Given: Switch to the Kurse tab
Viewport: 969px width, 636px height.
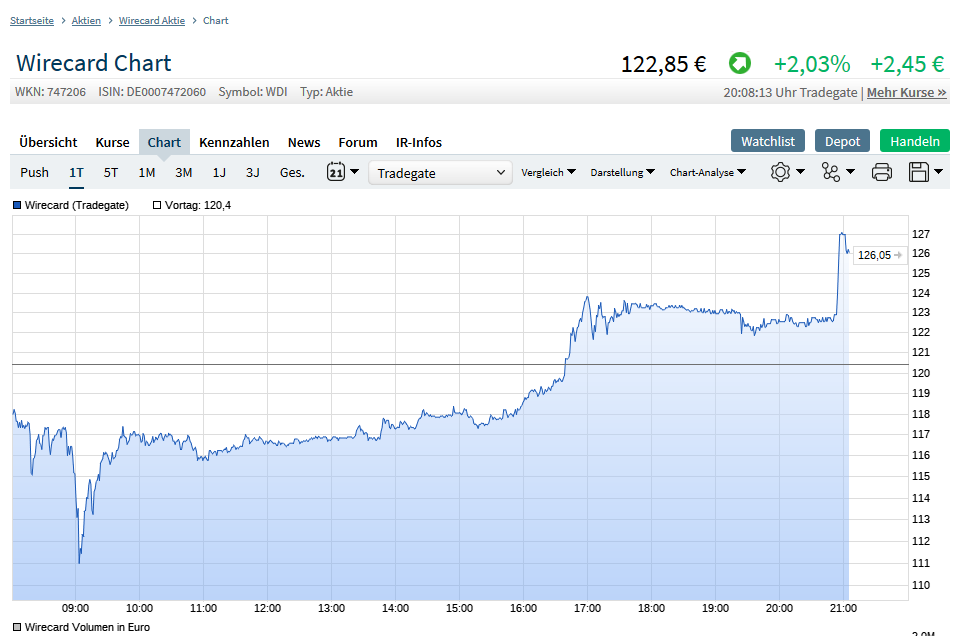Looking at the screenshot, I should point(112,142).
